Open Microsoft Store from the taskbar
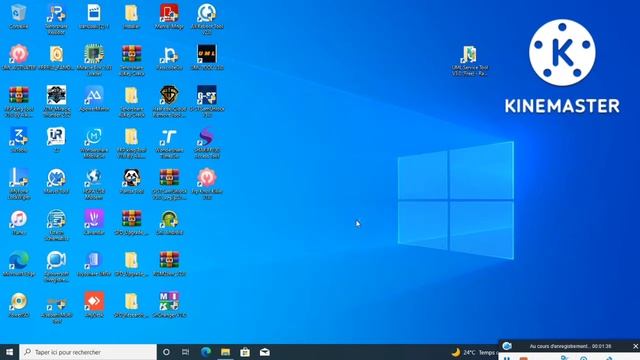This screenshot has height=360, width=640. point(245,352)
